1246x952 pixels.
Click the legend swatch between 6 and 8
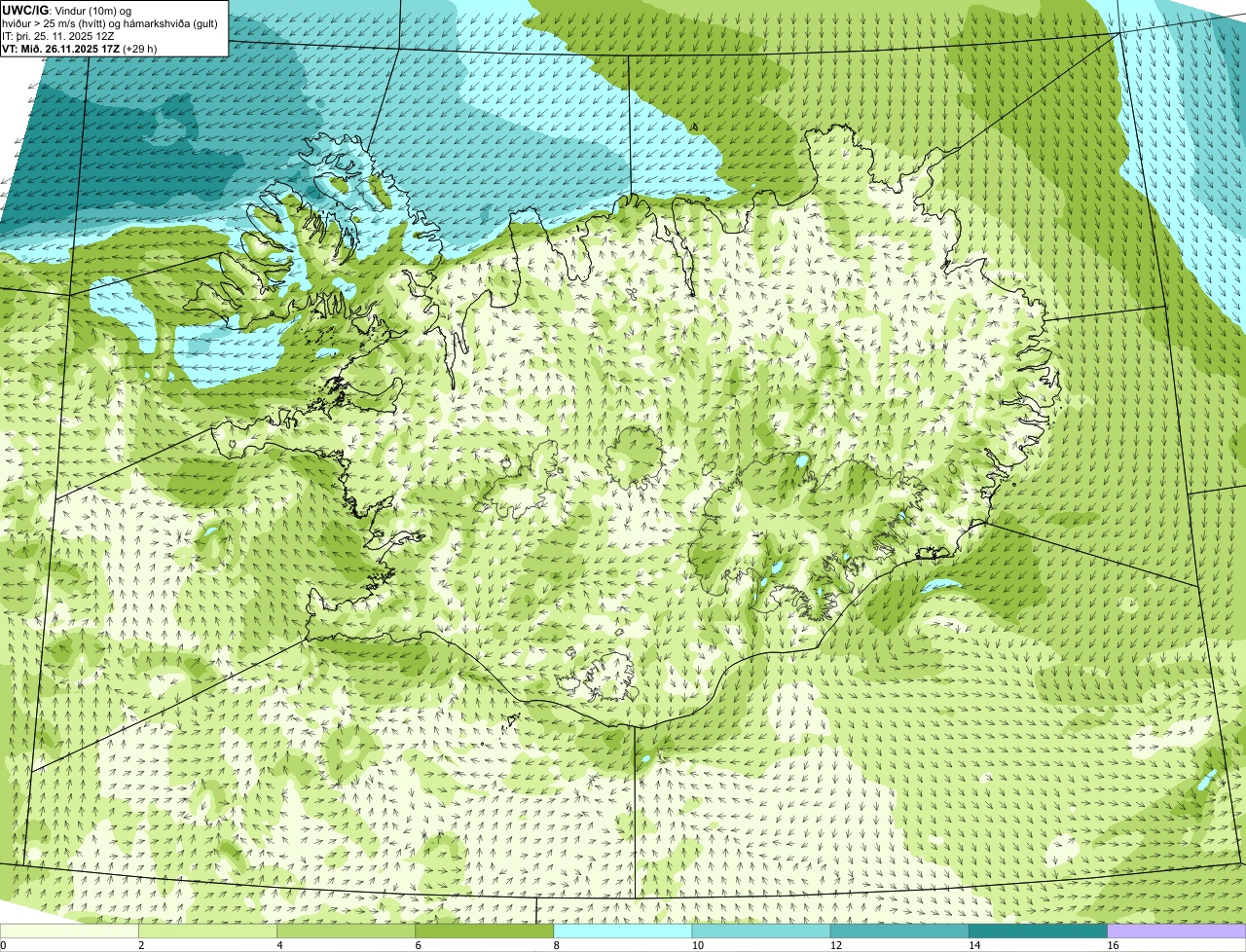(485, 932)
